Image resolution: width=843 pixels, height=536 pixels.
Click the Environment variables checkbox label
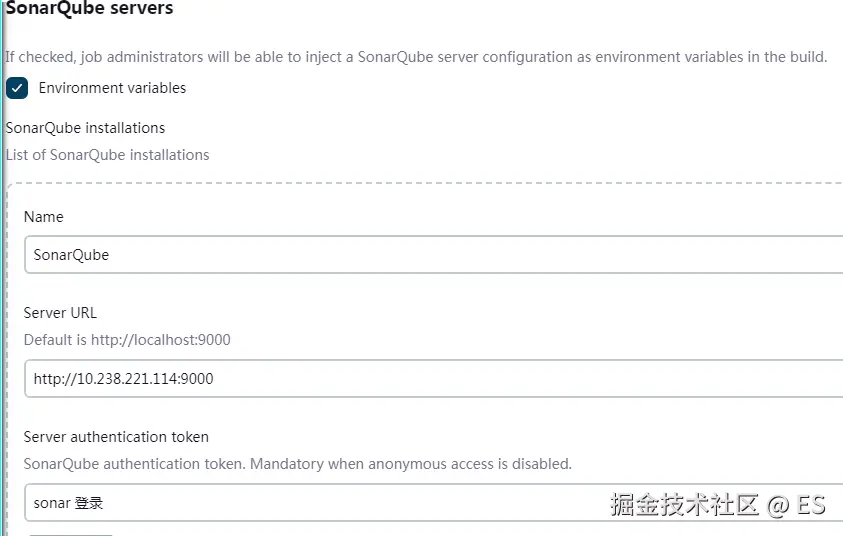coord(112,88)
